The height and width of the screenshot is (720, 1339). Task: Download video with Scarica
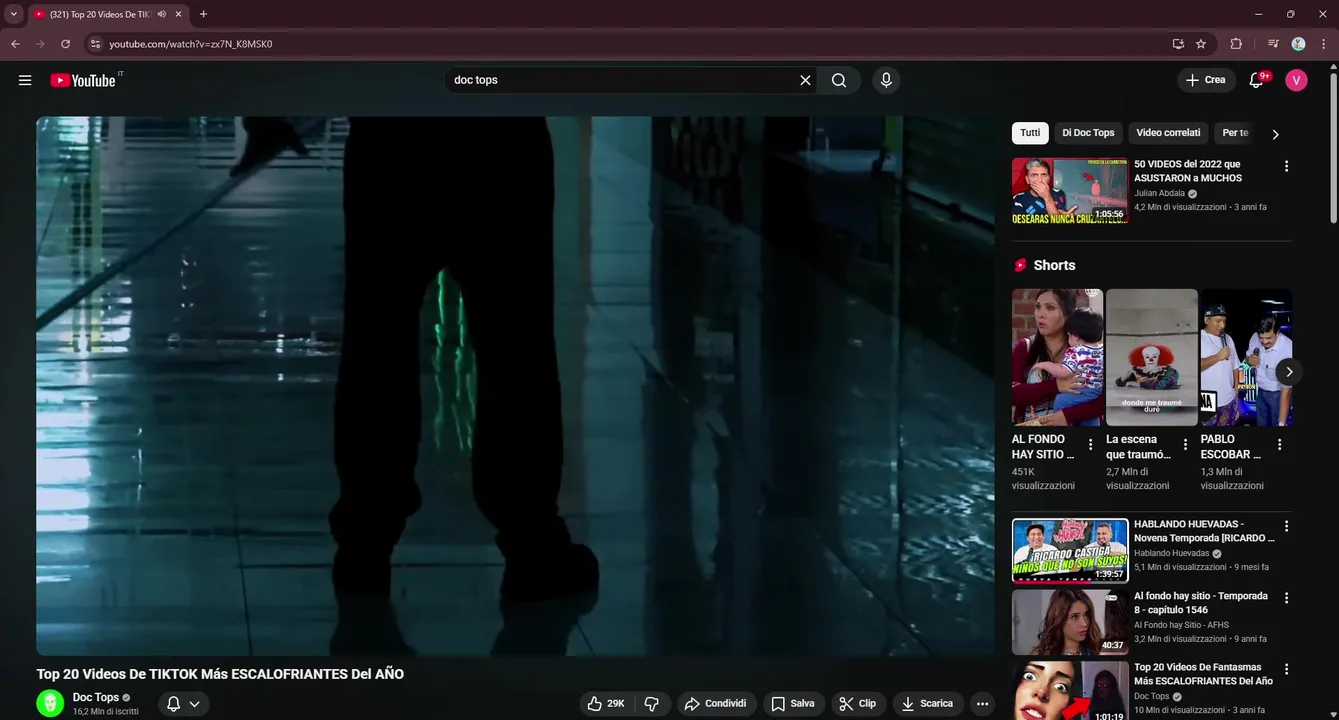pos(928,704)
